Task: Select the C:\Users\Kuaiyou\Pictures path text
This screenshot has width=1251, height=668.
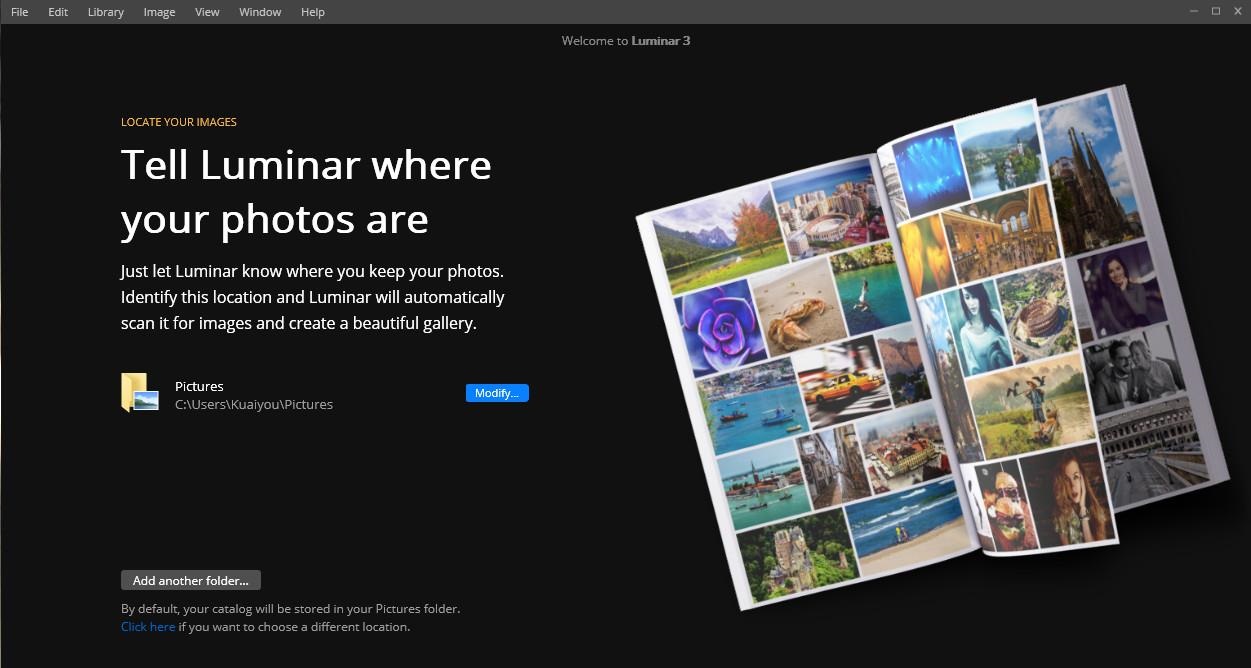Action: click(x=254, y=405)
